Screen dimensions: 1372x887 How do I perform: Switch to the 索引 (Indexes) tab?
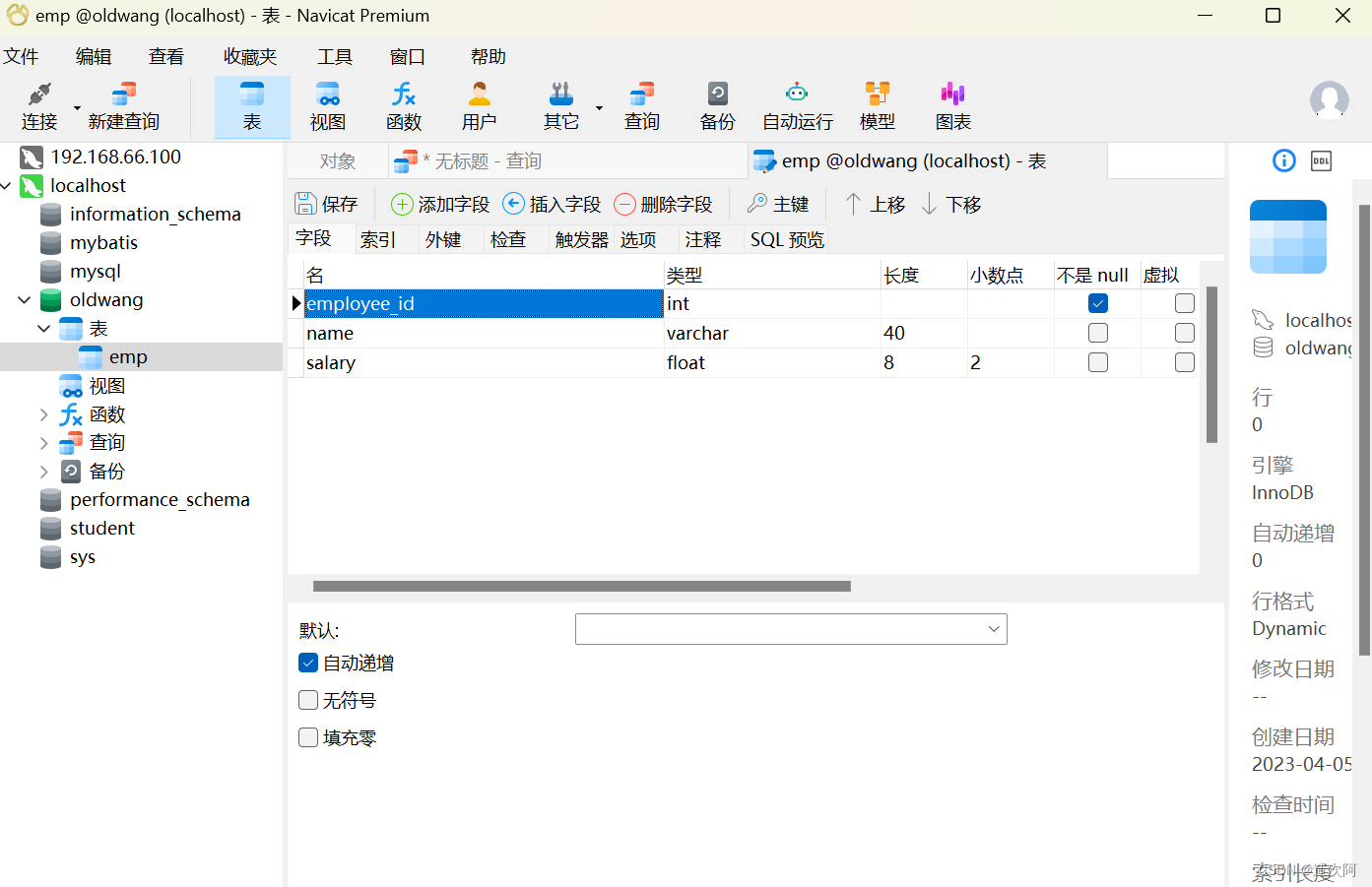point(377,239)
